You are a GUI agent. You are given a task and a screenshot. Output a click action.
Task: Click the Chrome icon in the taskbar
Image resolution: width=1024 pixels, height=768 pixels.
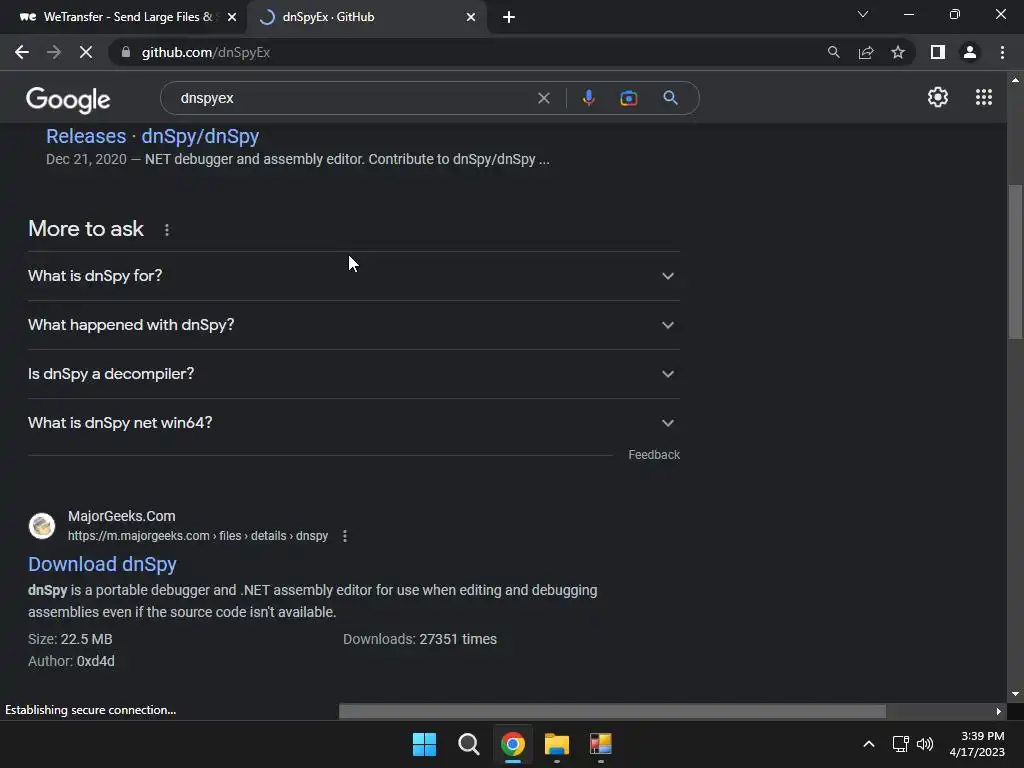point(513,744)
